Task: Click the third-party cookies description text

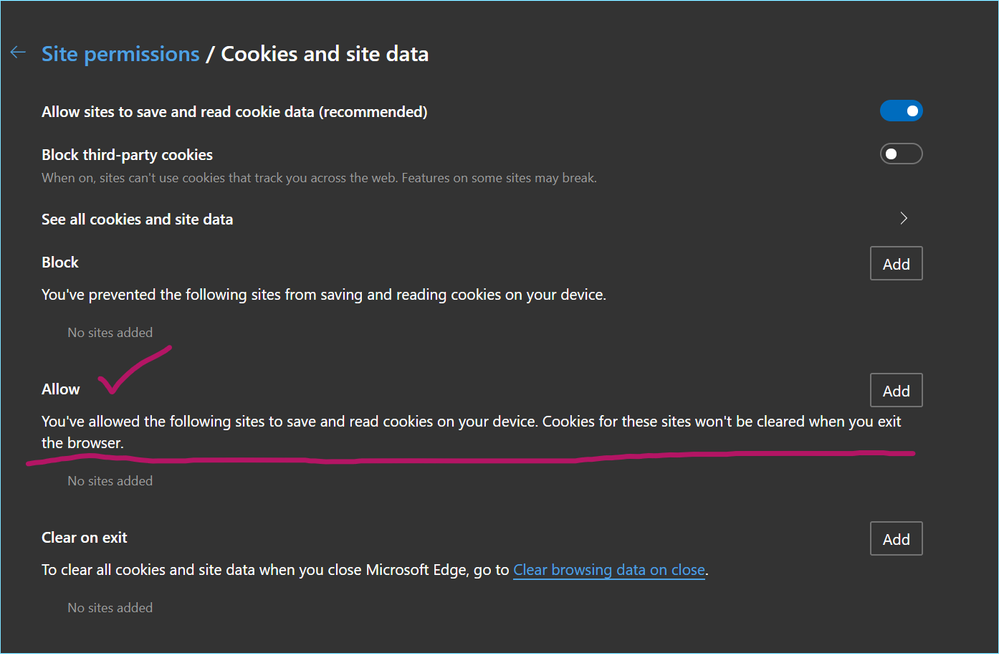Action: (319, 178)
